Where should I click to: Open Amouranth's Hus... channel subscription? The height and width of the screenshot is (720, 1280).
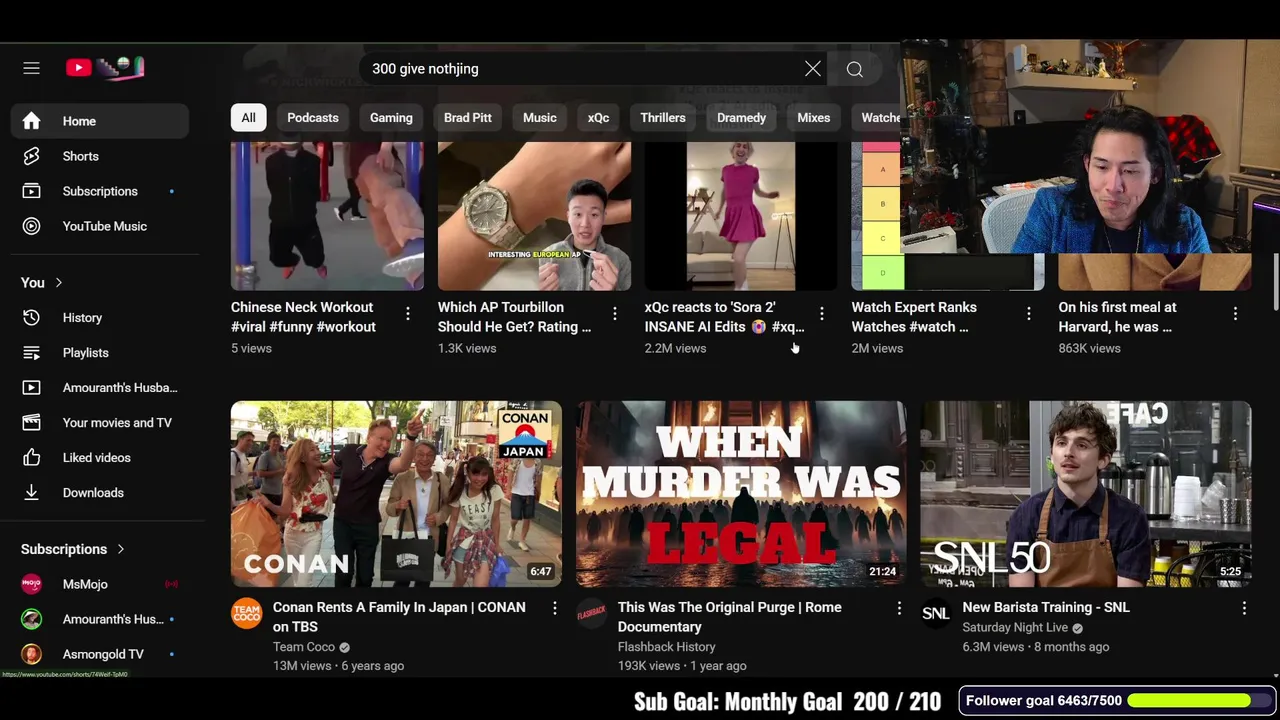(x=100, y=619)
